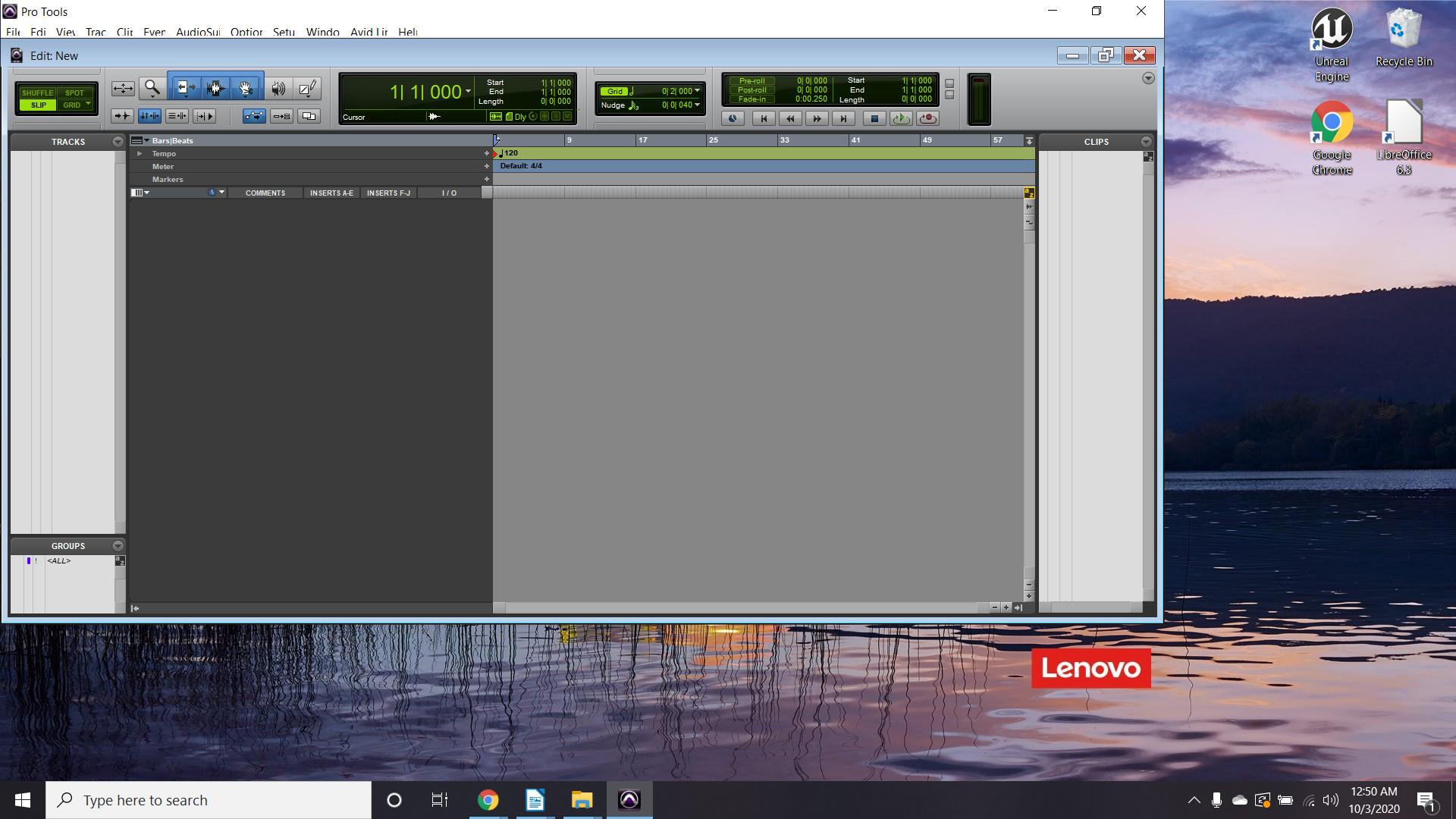Select the Grabber hand tool
This screenshot has height=819, width=1456.
tap(246, 88)
